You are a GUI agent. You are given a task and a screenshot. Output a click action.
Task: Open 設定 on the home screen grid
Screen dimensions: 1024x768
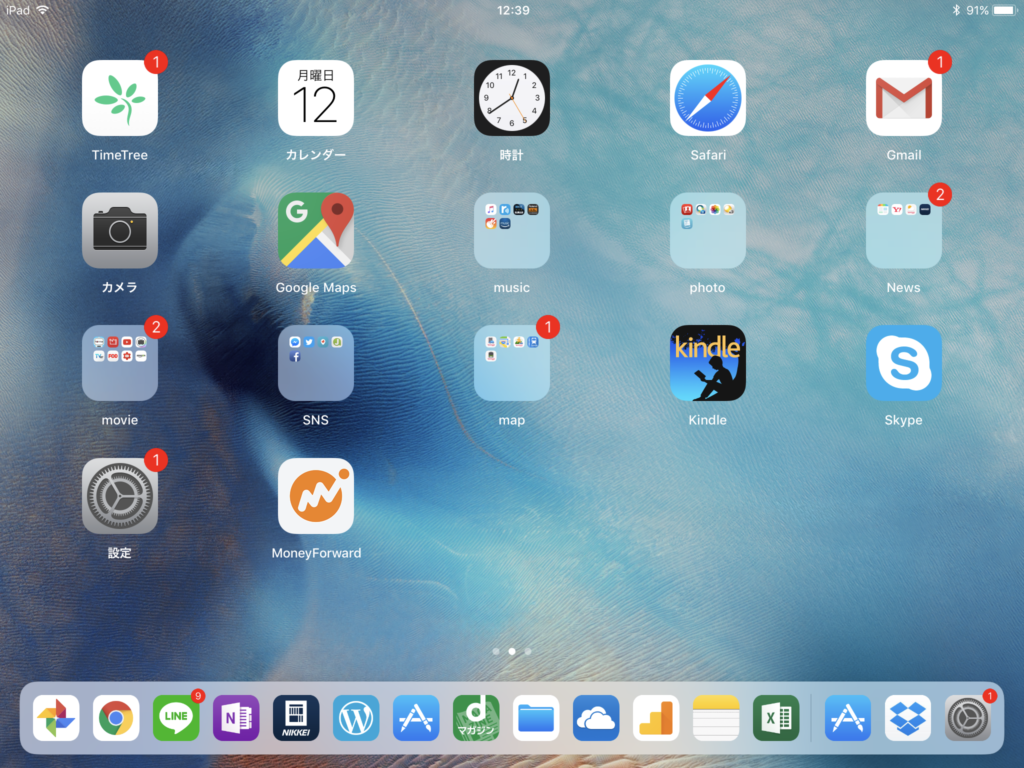click(120, 496)
